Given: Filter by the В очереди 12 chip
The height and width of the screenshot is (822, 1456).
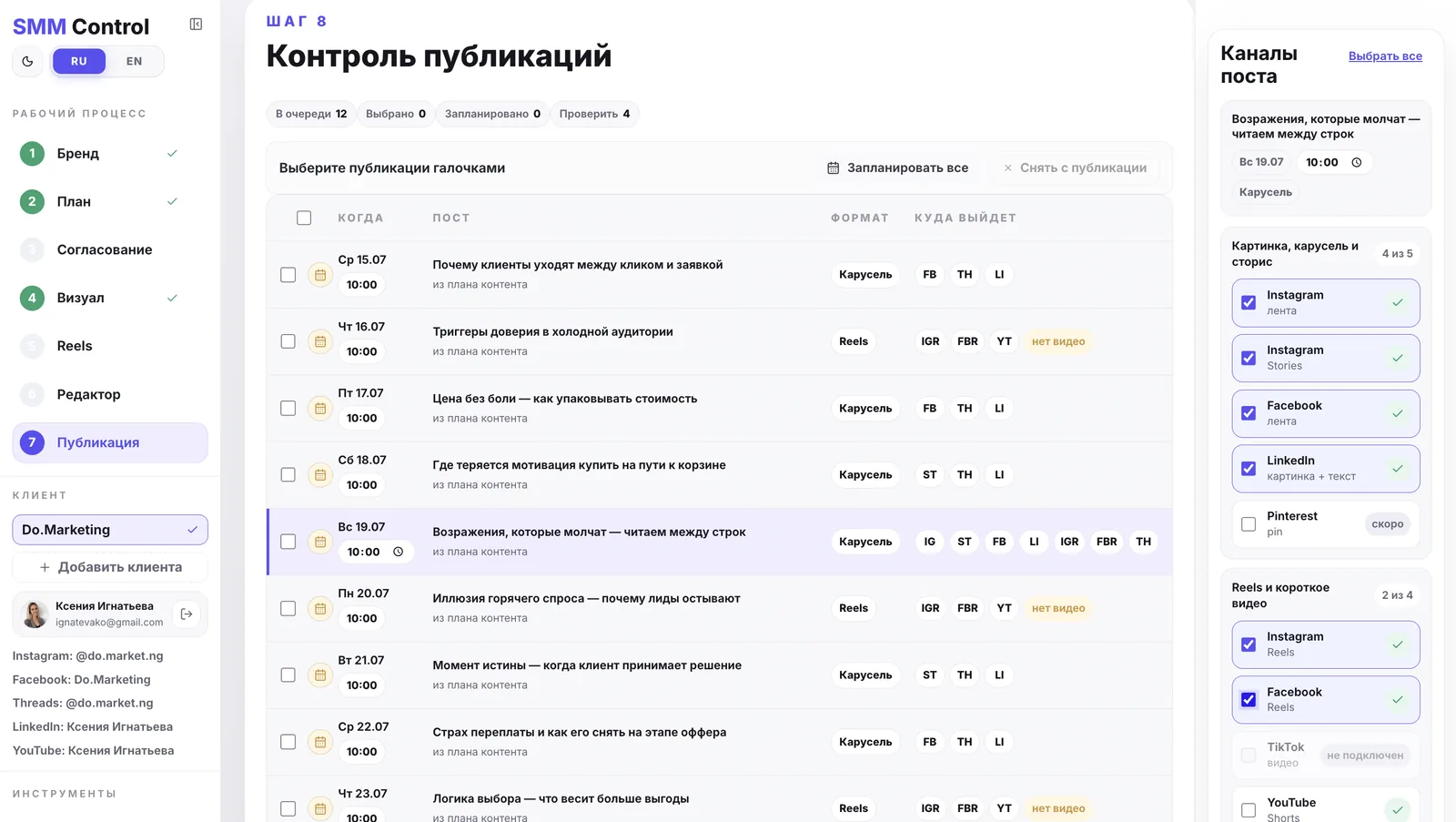Looking at the screenshot, I should click(311, 114).
